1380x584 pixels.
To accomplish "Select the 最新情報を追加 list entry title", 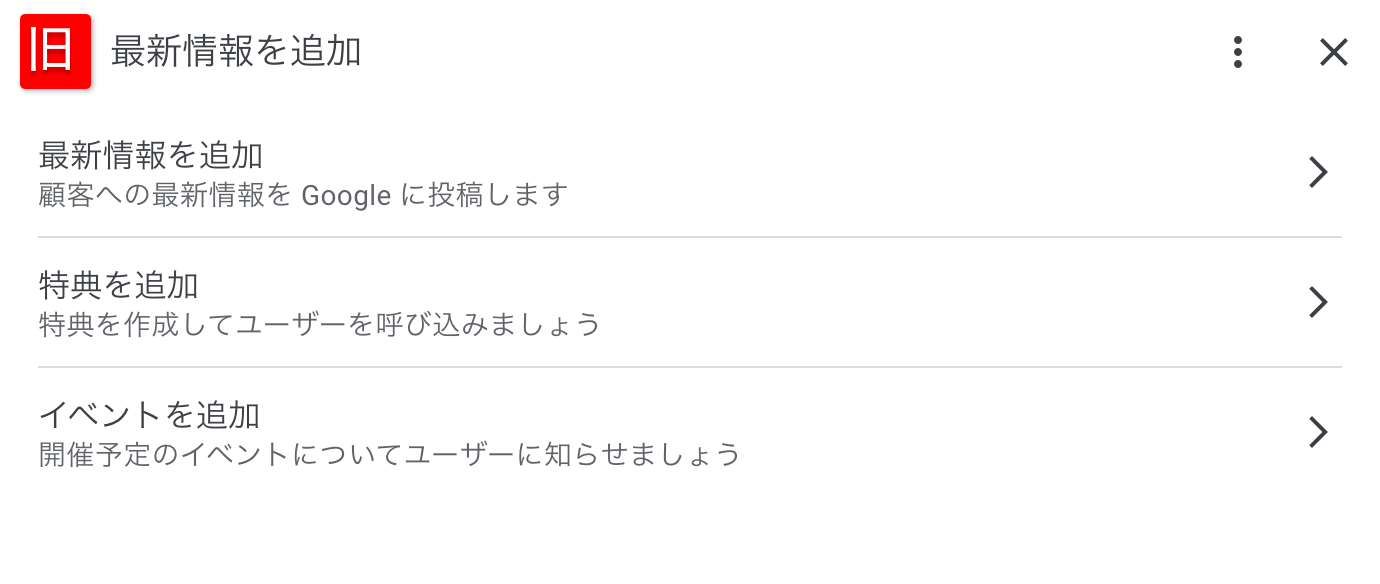I will pyautogui.click(x=151, y=156).
